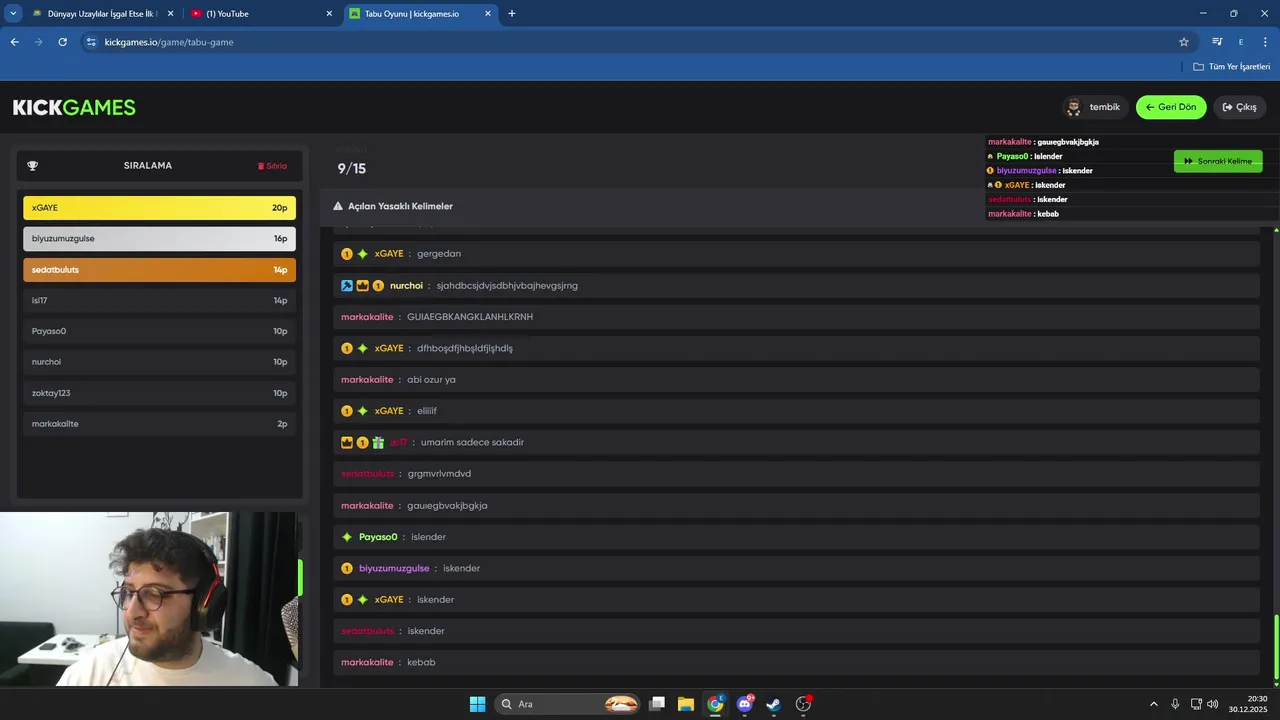Open Task View on the taskbar

tap(657, 704)
